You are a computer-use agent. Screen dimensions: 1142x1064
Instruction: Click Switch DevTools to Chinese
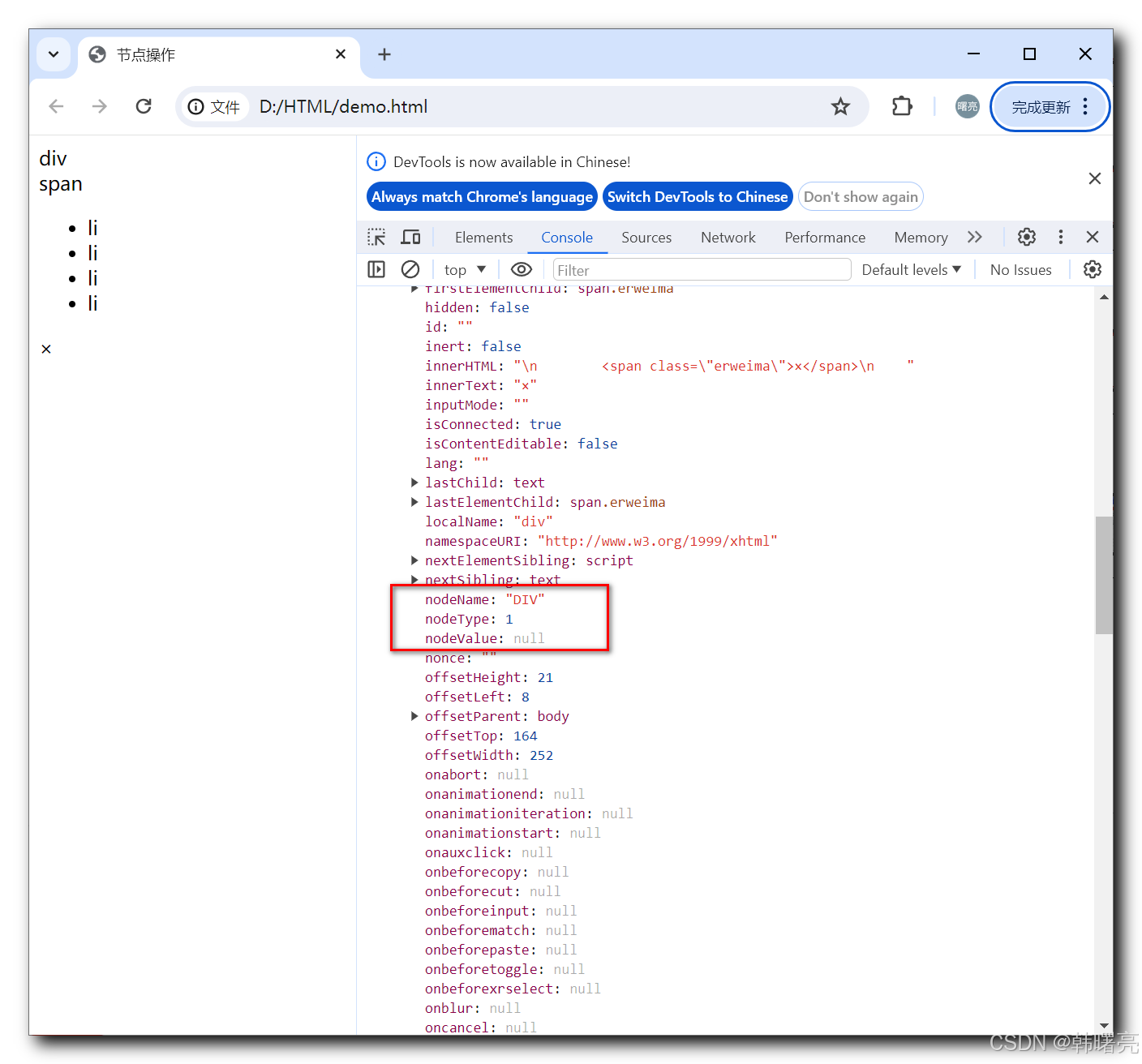coord(698,196)
